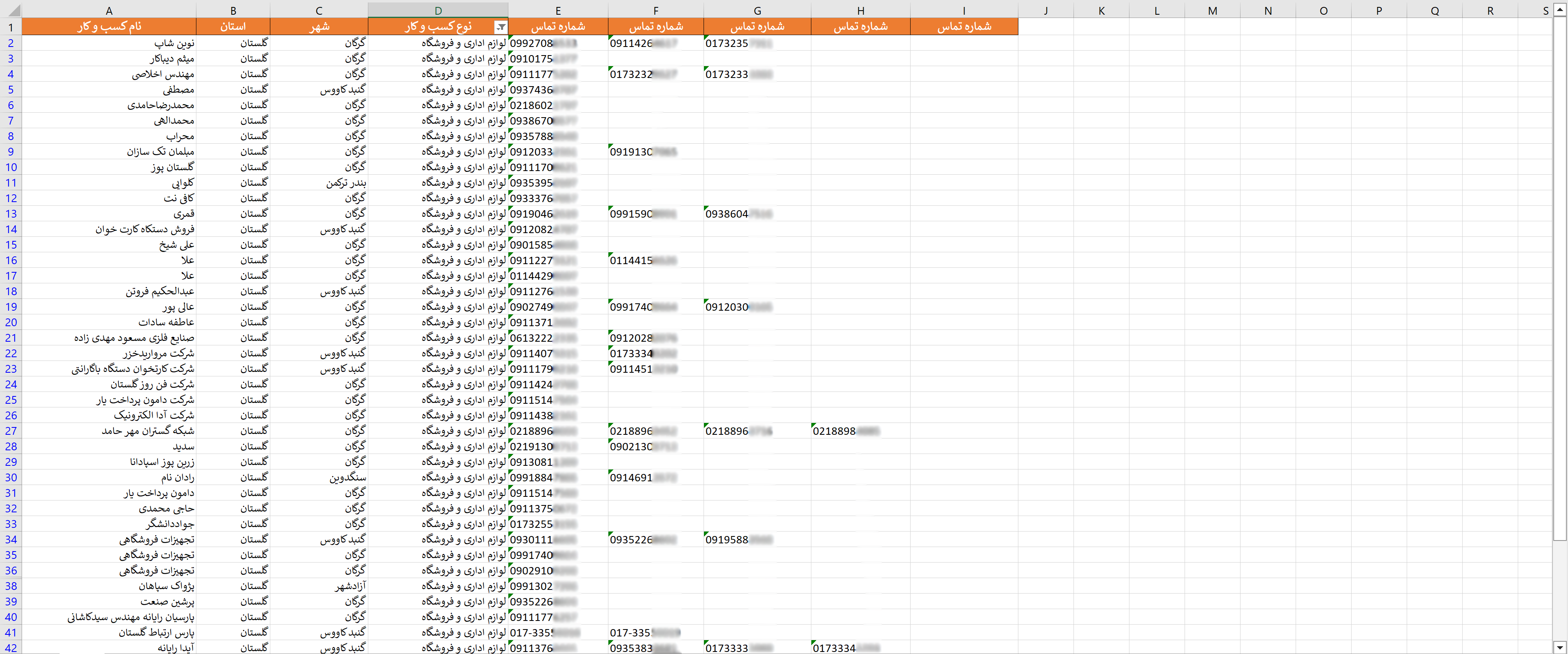Select the cell عاطفه سادات
Viewport: 1568px width, 654px height.
(109, 323)
